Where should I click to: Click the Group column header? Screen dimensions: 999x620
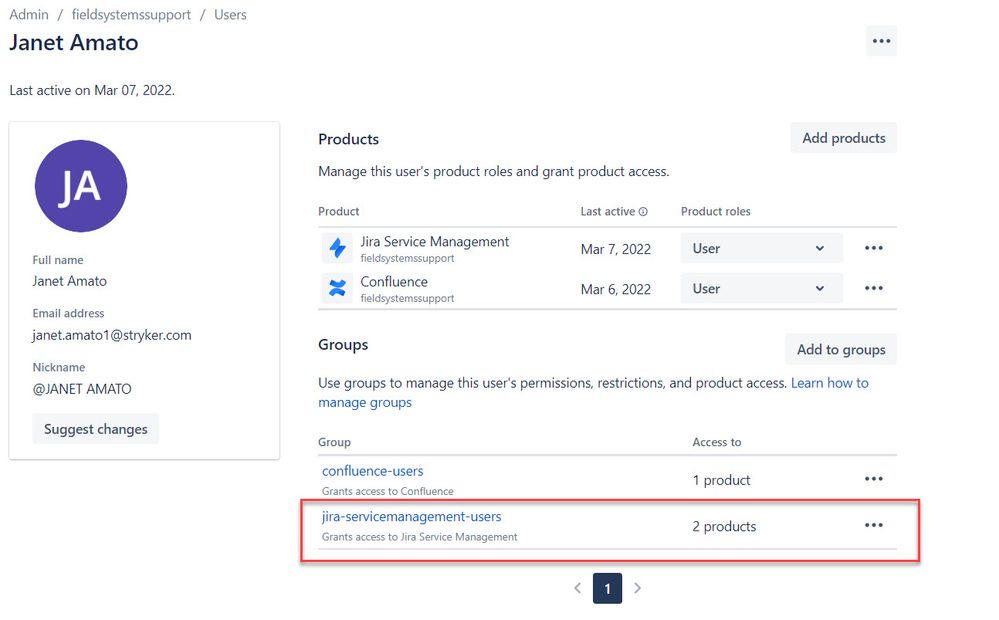(x=334, y=442)
